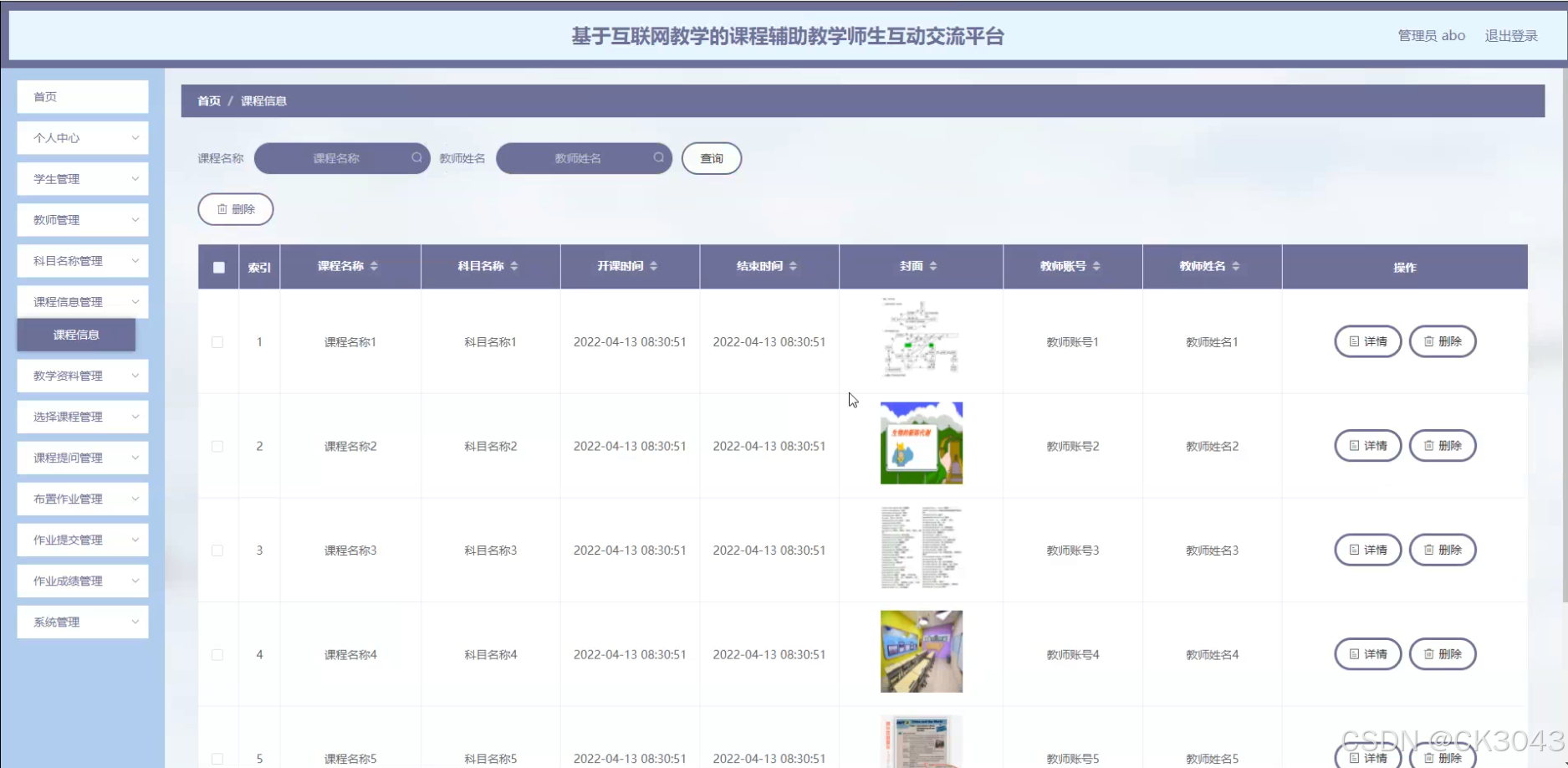Viewport: 1568px width, 768px height.
Task: Click the 索引 column header
Action: pyautogui.click(x=259, y=268)
